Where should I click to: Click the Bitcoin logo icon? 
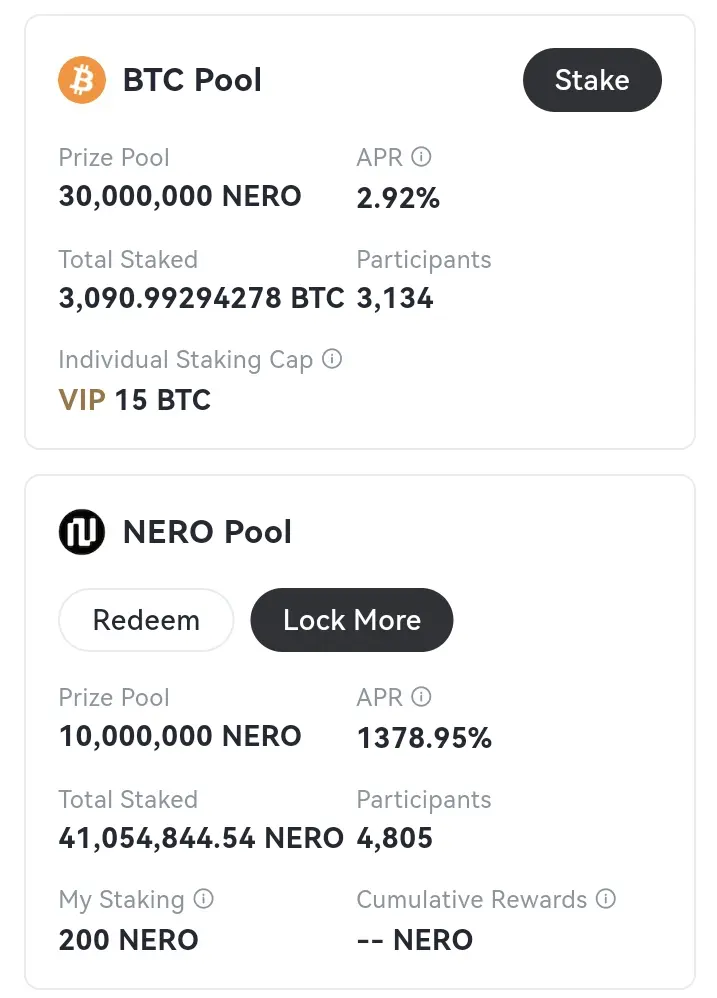pyautogui.click(x=82, y=80)
